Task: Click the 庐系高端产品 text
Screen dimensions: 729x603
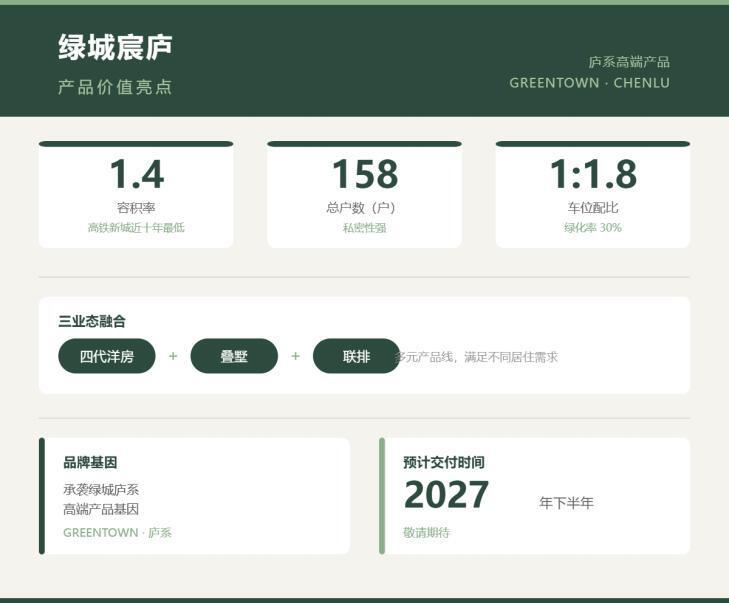Action: tap(629, 62)
